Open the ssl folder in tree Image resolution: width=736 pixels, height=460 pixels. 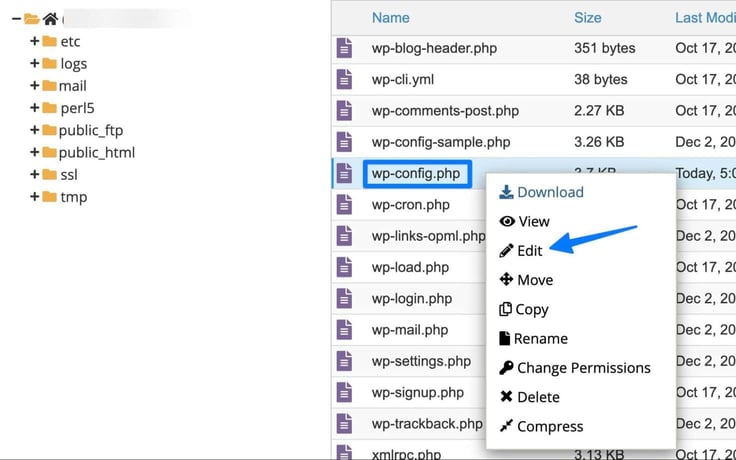click(x=69, y=175)
